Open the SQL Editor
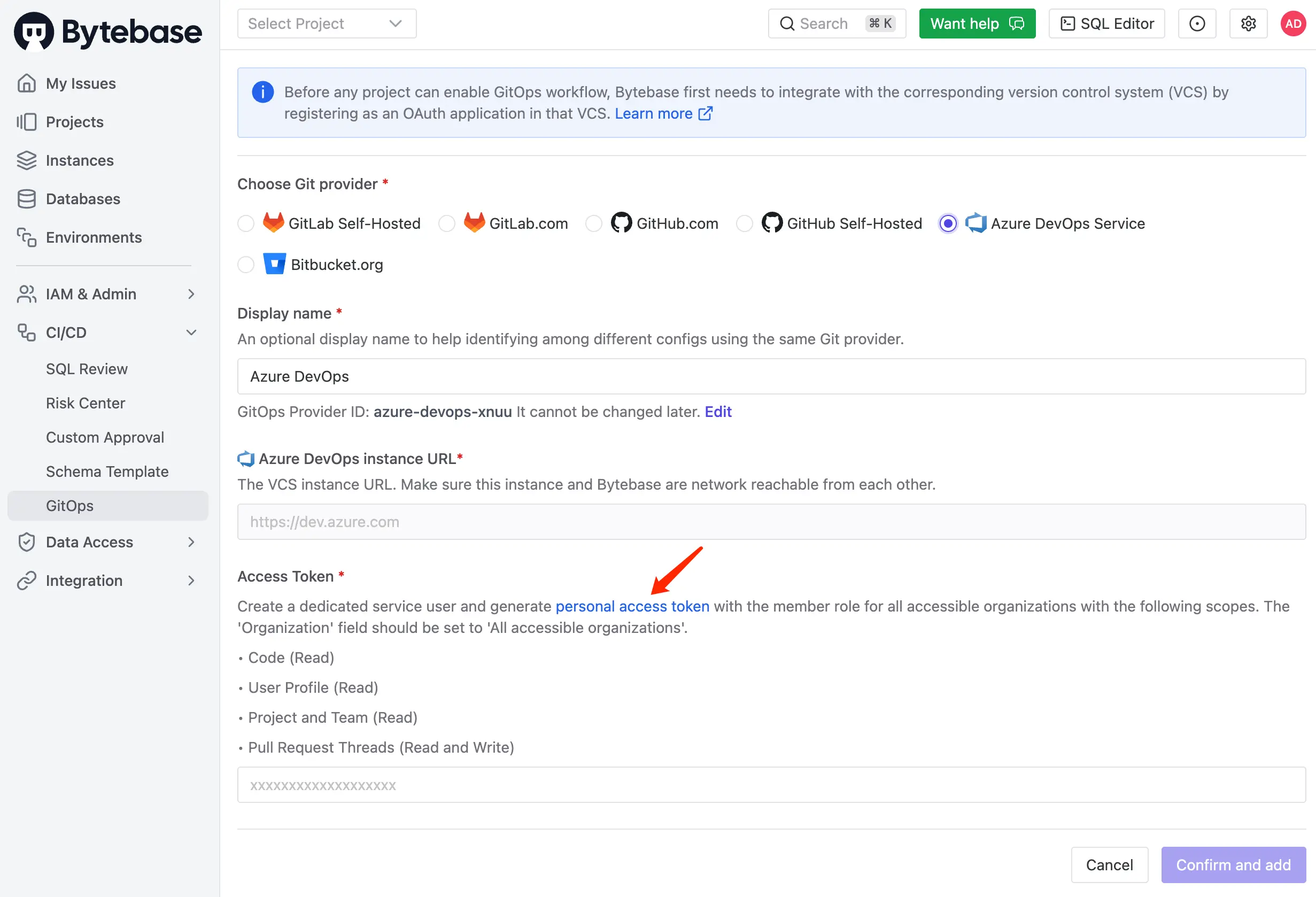Viewport: 1316px width, 897px height. point(1106,24)
